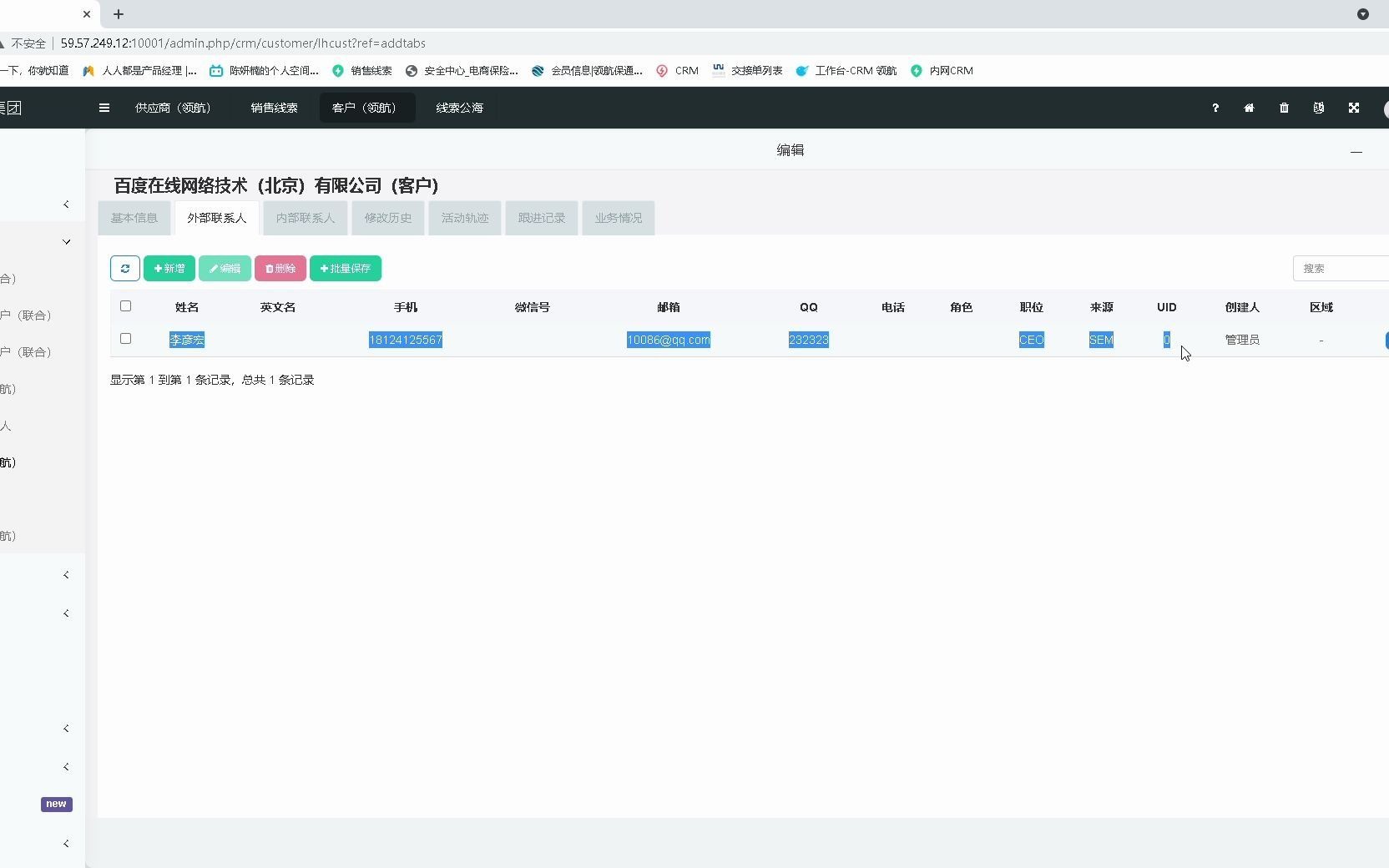Click the 删除 delete button
Viewport: 1389px width, 868px height.
tap(280, 268)
